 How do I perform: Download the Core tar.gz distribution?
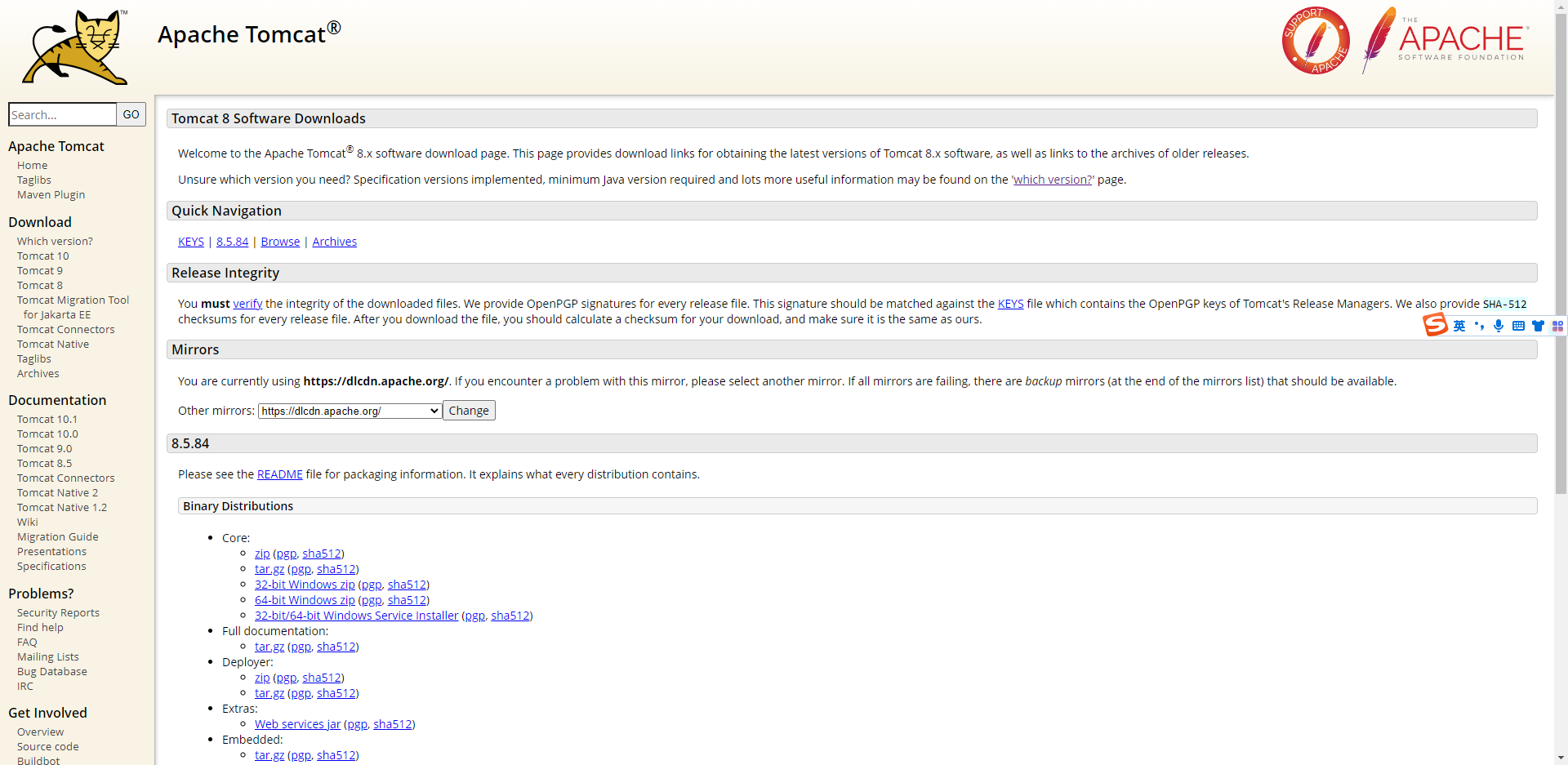pyautogui.click(x=269, y=569)
